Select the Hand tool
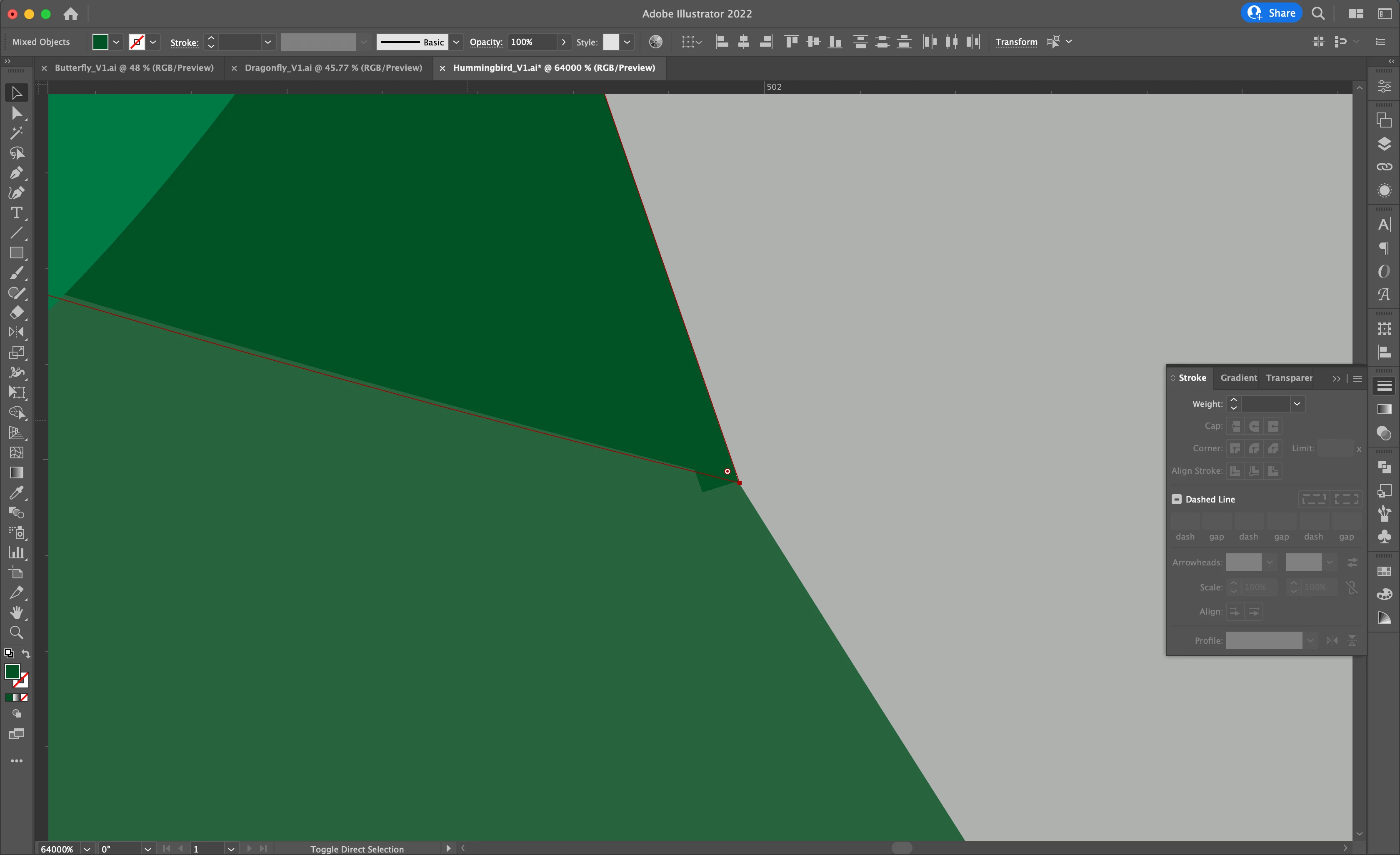 17,612
